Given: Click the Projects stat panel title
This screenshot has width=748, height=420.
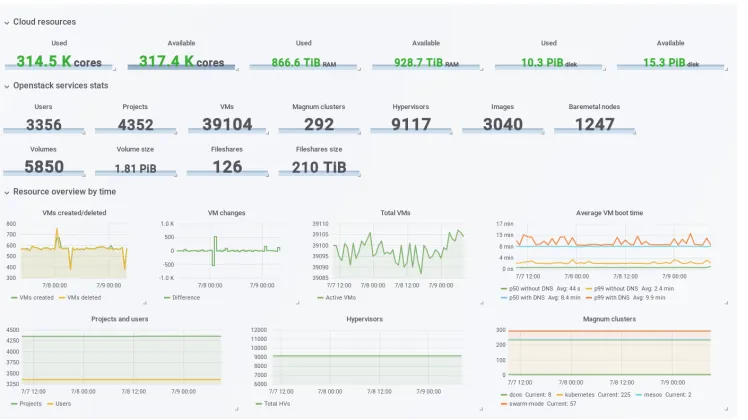Looking at the screenshot, I should click(x=135, y=107).
